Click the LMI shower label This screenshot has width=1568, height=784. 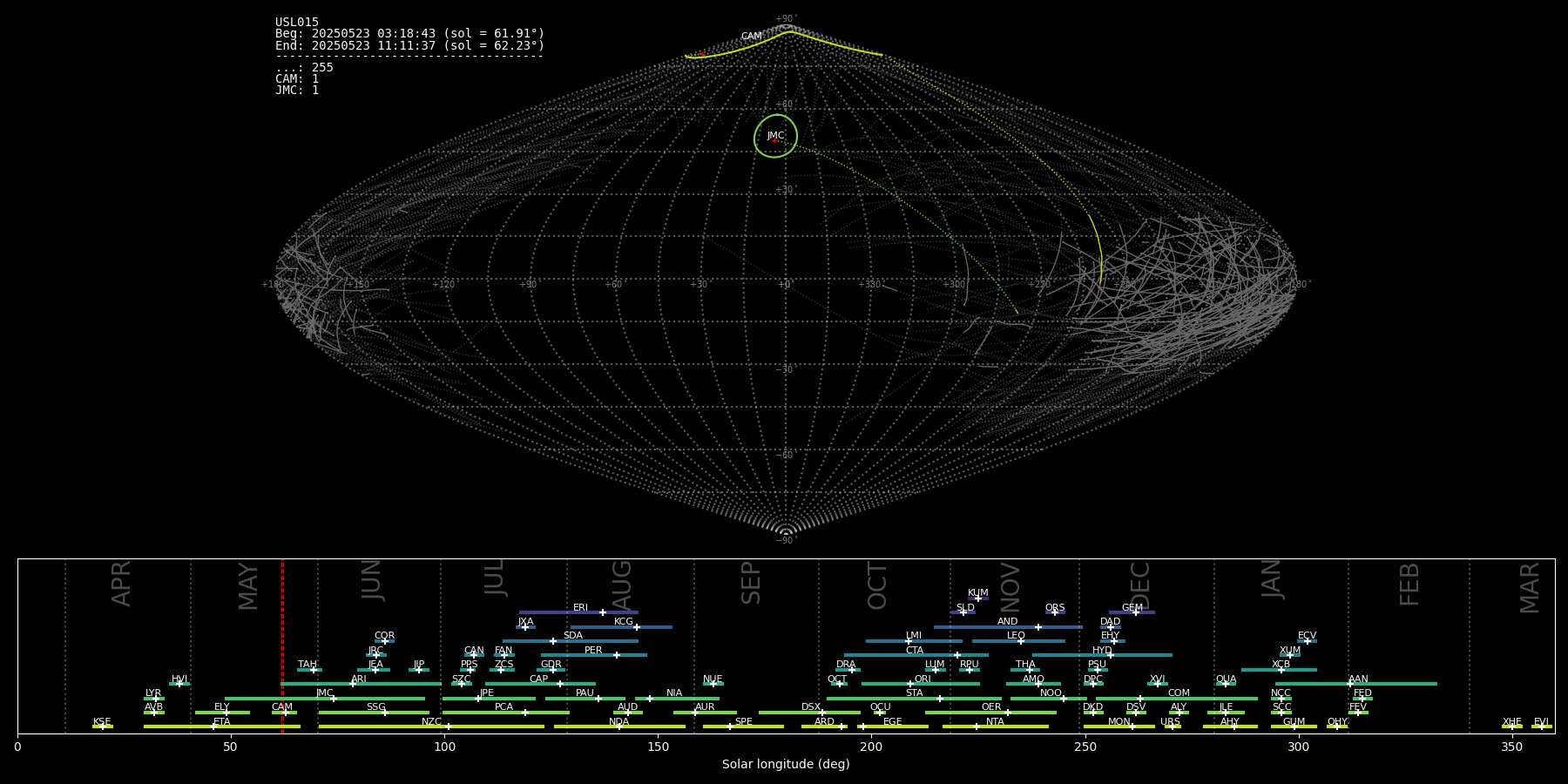click(x=913, y=635)
